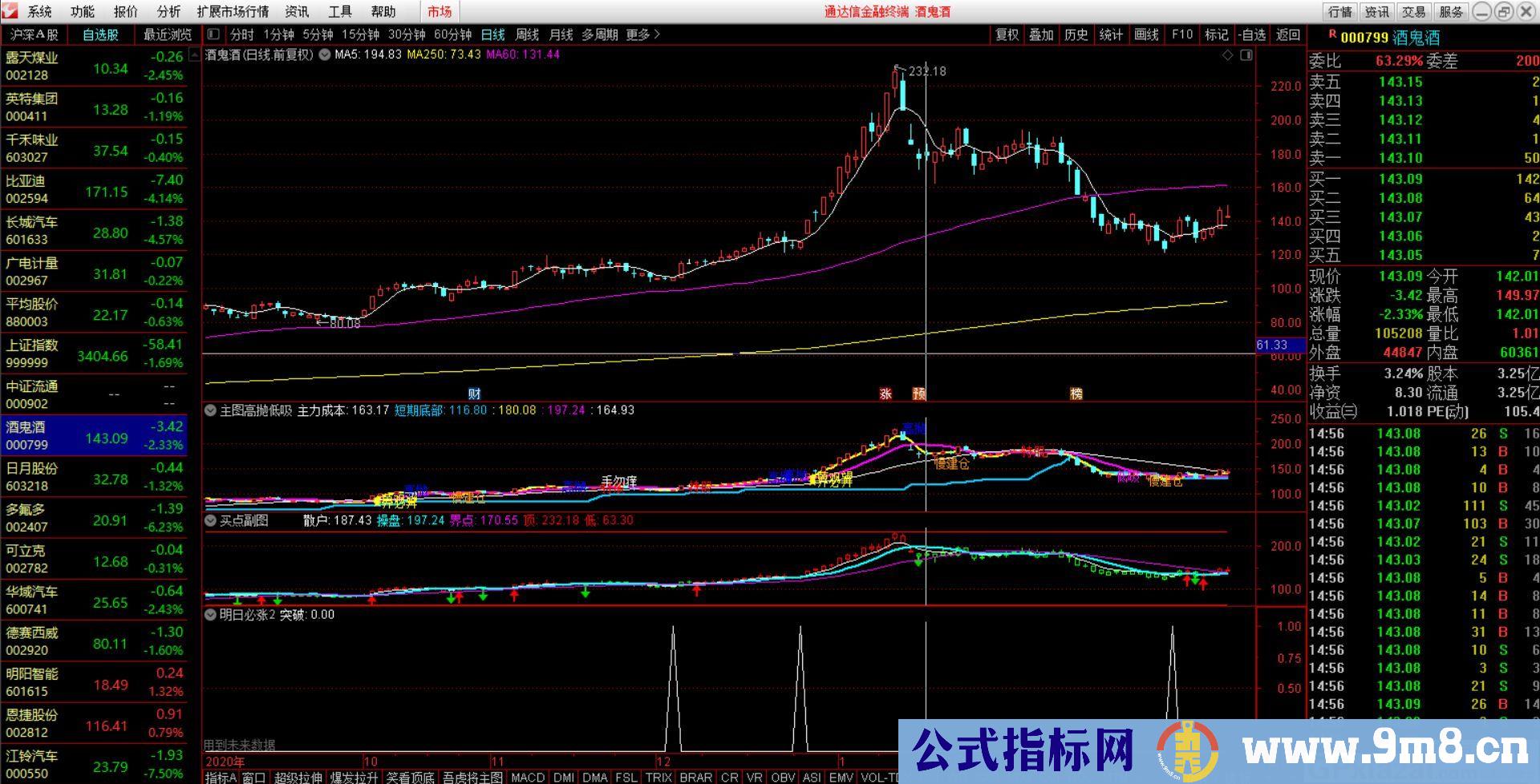Click the 统计 toolbar button
Screen dimensions: 1540x784
pyautogui.click(x=1111, y=34)
